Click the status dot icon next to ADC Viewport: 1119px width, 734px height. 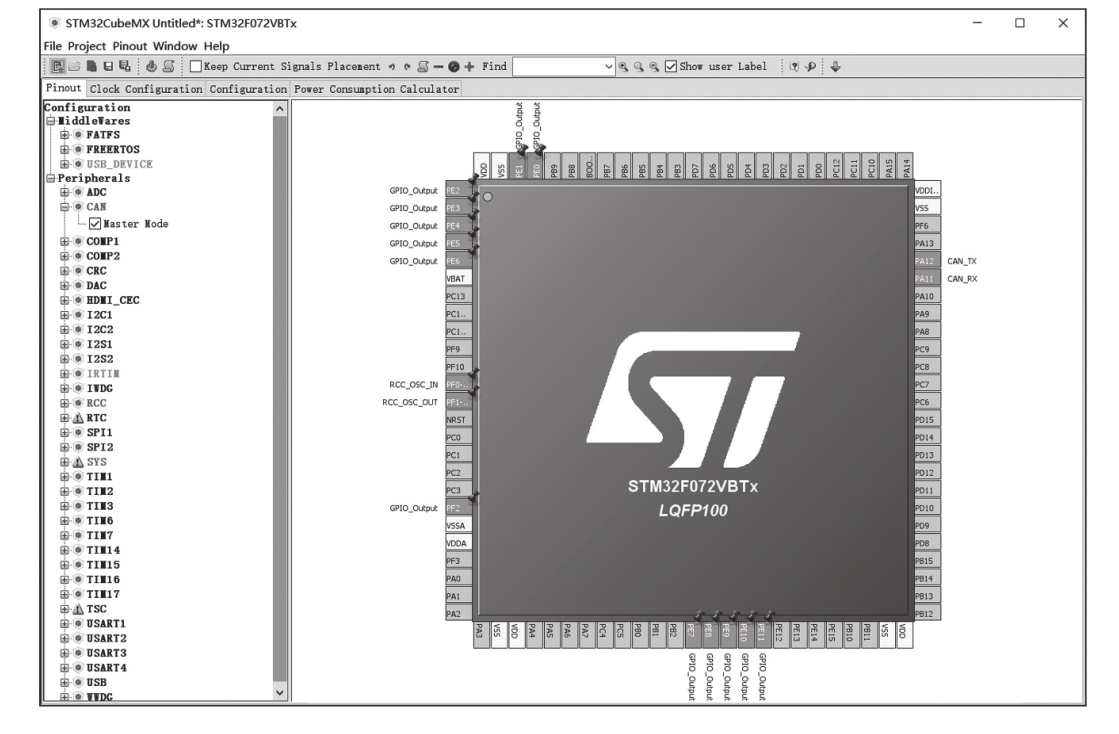coord(79,192)
